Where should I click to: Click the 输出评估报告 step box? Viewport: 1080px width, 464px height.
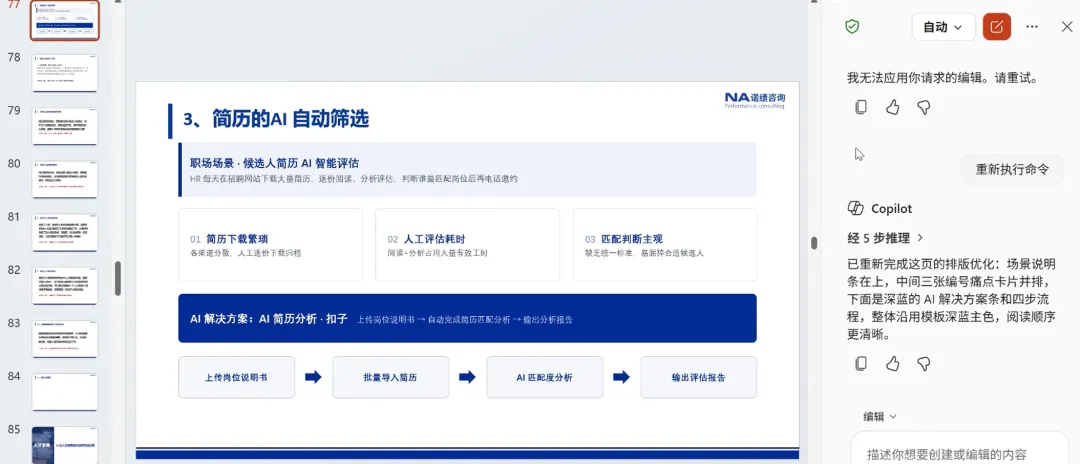698,377
